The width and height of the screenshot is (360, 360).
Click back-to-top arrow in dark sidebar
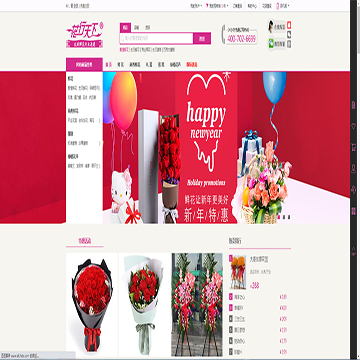click(x=354, y=252)
